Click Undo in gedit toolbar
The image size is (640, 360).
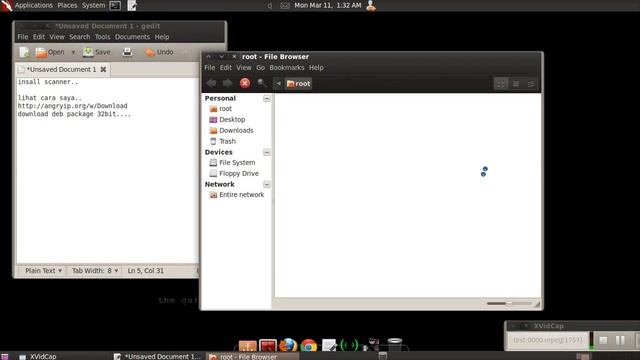(x=160, y=52)
